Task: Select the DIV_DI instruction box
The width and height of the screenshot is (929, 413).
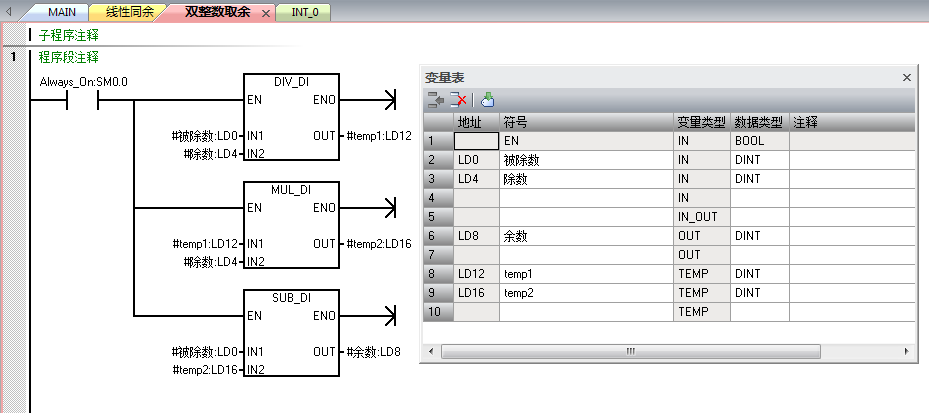Action: click(x=291, y=117)
